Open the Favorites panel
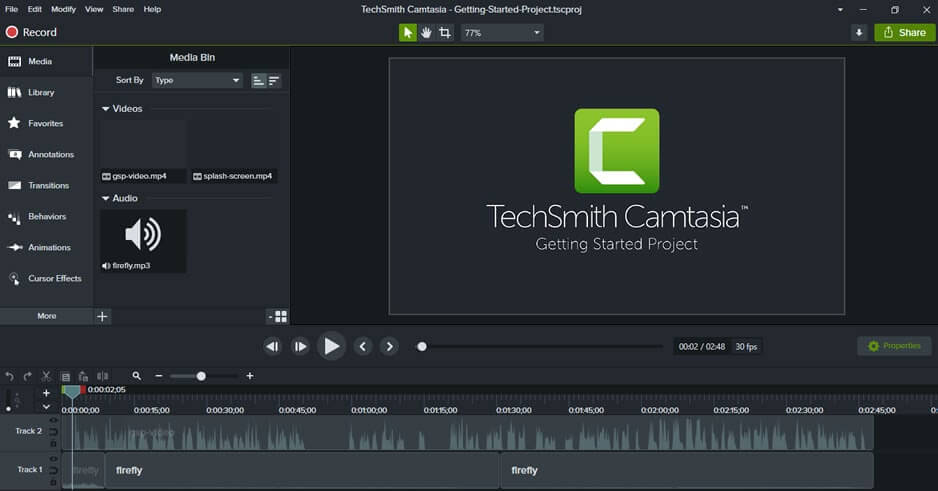Image resolution: width=938 pixels, height=491 pixels. click(x=46, y=123)
